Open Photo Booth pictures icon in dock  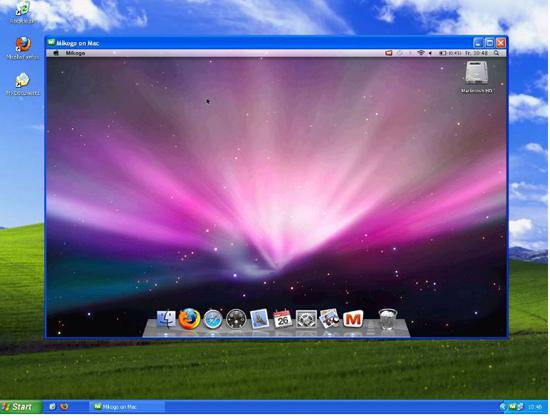[329, 319]
